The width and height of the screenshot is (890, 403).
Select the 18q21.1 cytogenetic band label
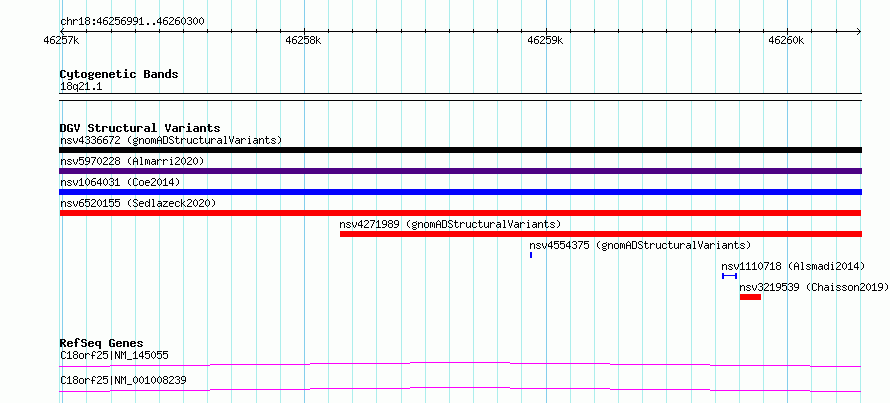tap(81, 86)
